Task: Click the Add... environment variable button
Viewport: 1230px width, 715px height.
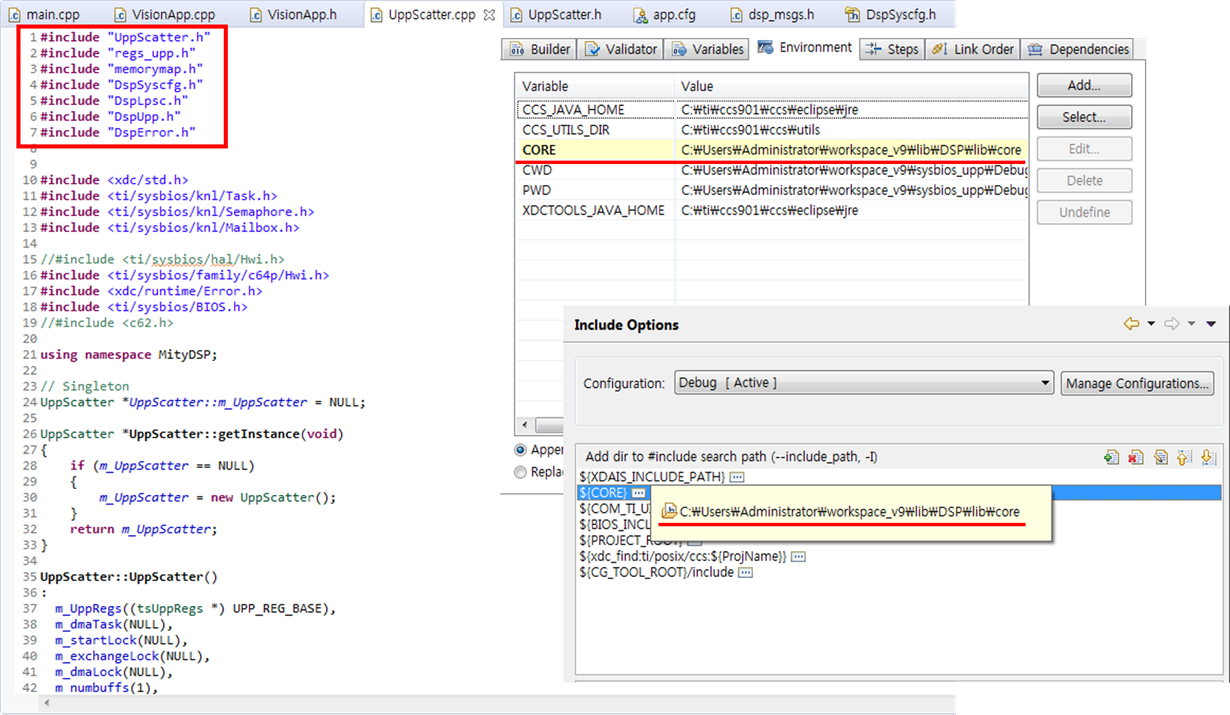Action: pos(1084,85)
